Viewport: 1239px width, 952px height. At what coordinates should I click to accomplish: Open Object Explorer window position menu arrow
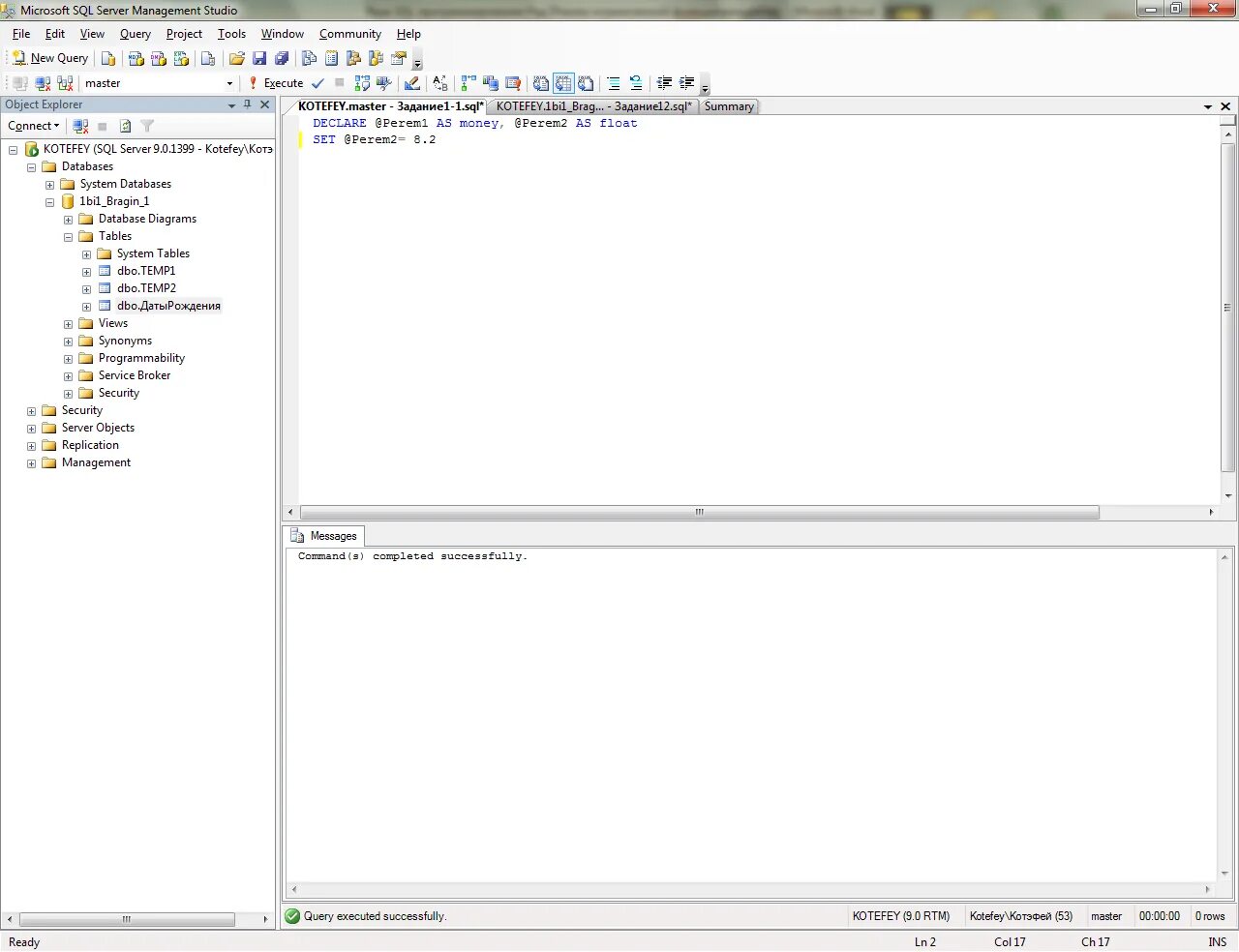[231, 104]
